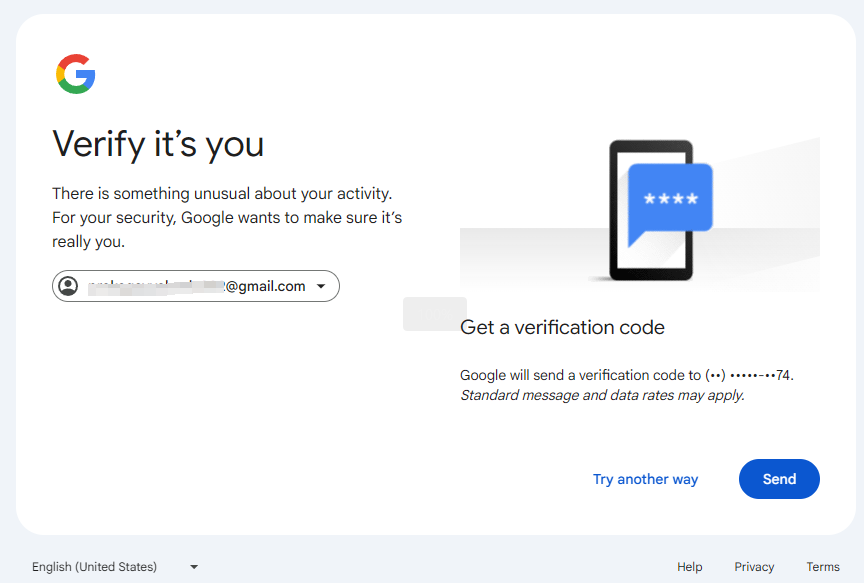The image size is (864, 583).
Task: Open the Privacy link
Action: point(754,566)
